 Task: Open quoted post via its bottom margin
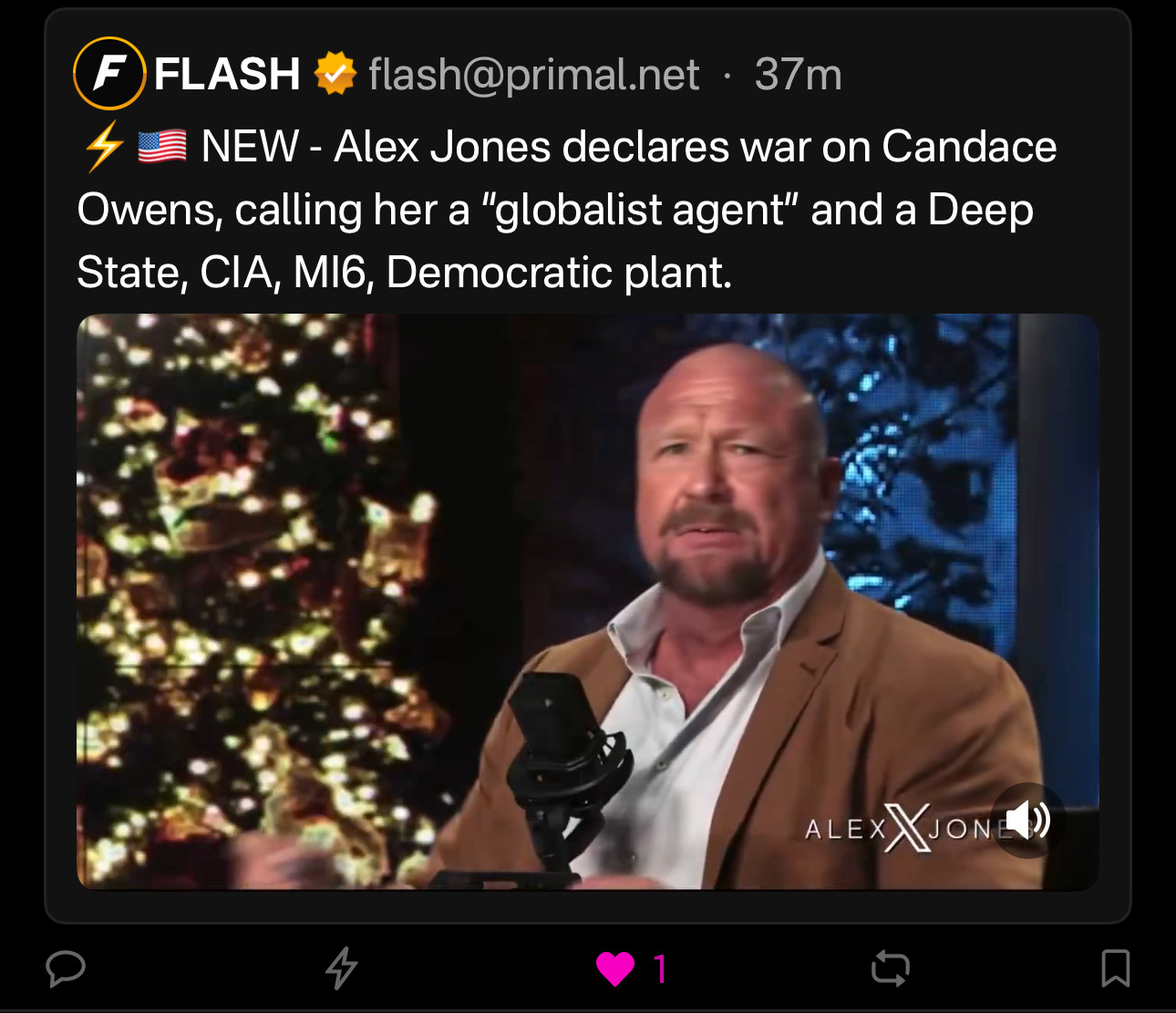pyautogui.click(x=588, y=906)
